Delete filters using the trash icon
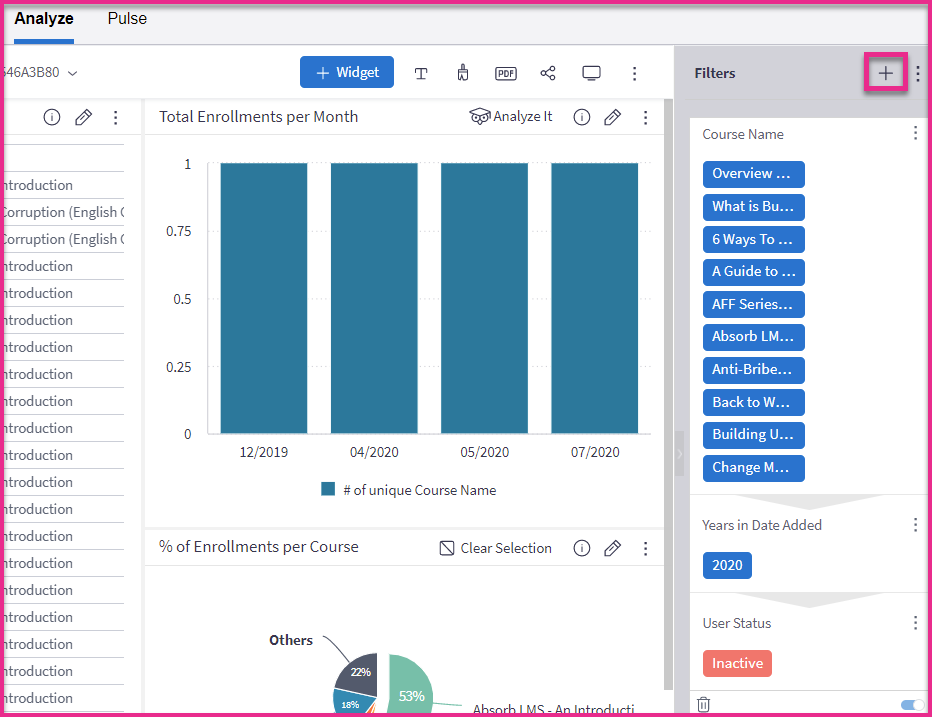This screenshot has height=717, width=932. click(704, 704)
